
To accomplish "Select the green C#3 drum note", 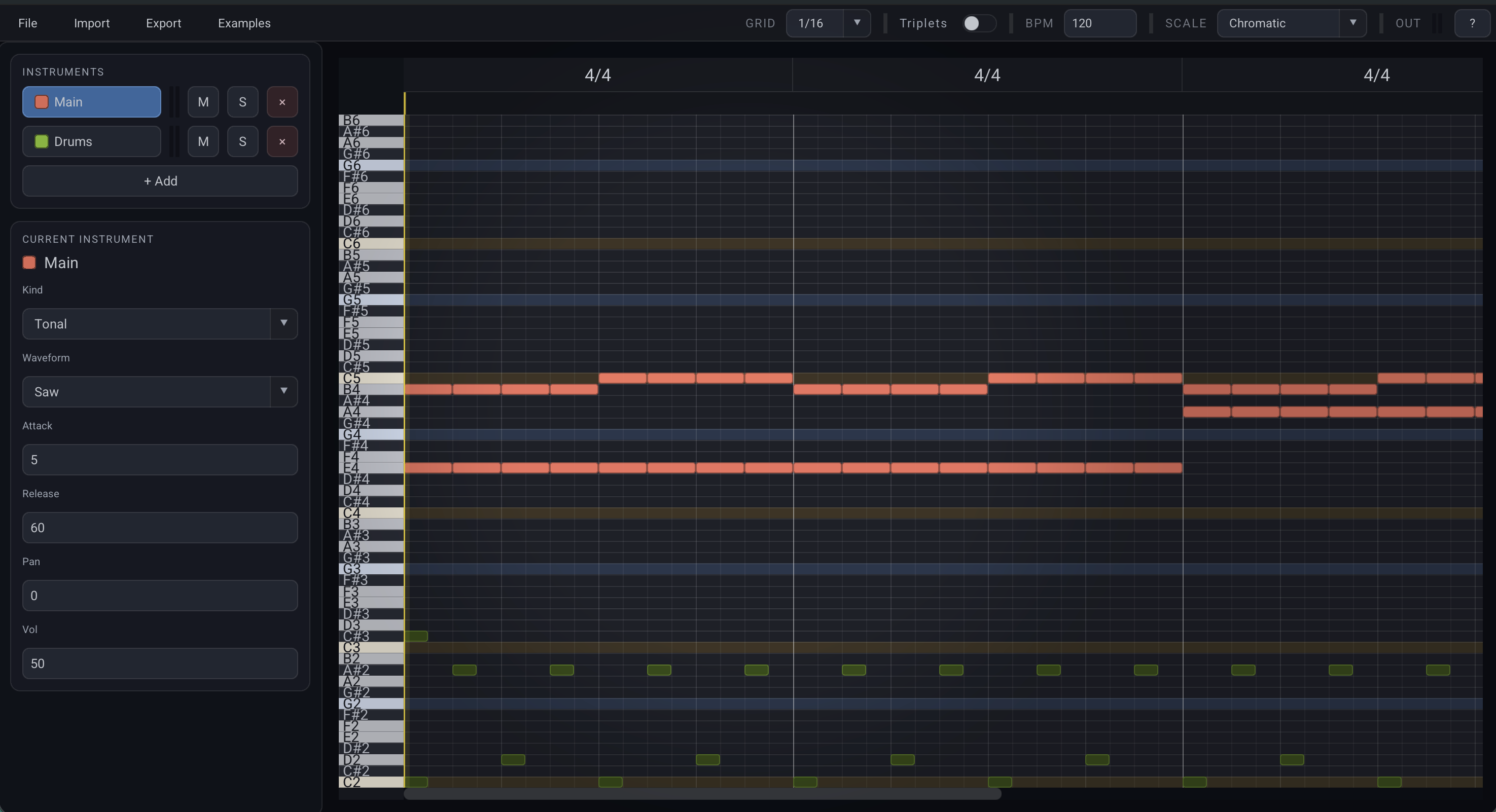I will [x=416, y=637].
